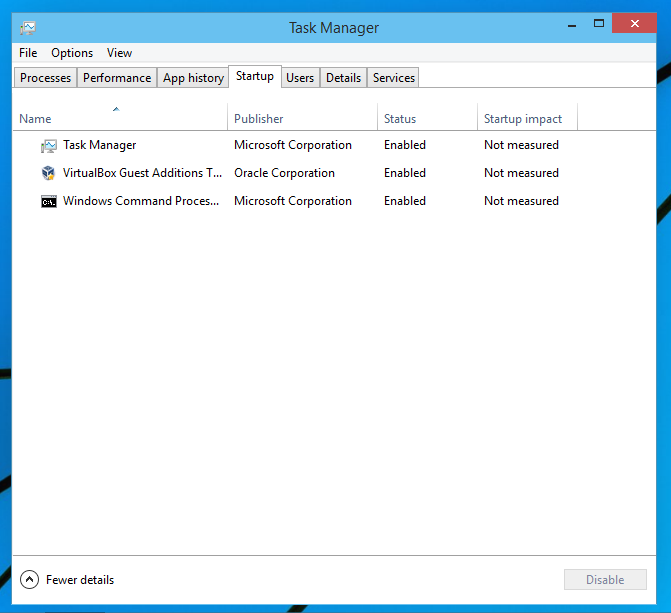Switch to the Users tab
This screenshot has width=671, height=613.
300,78
